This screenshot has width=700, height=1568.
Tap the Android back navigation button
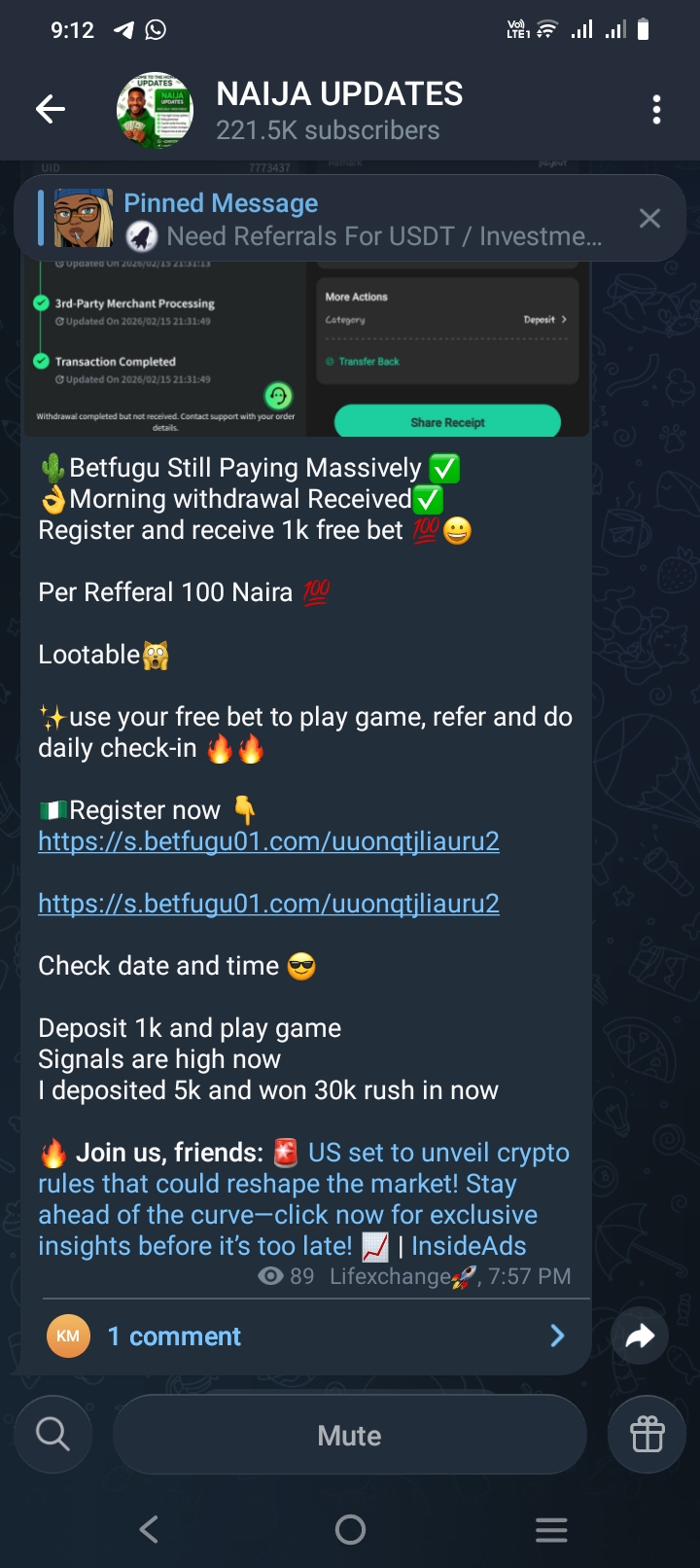click(x=149, y=1529)
